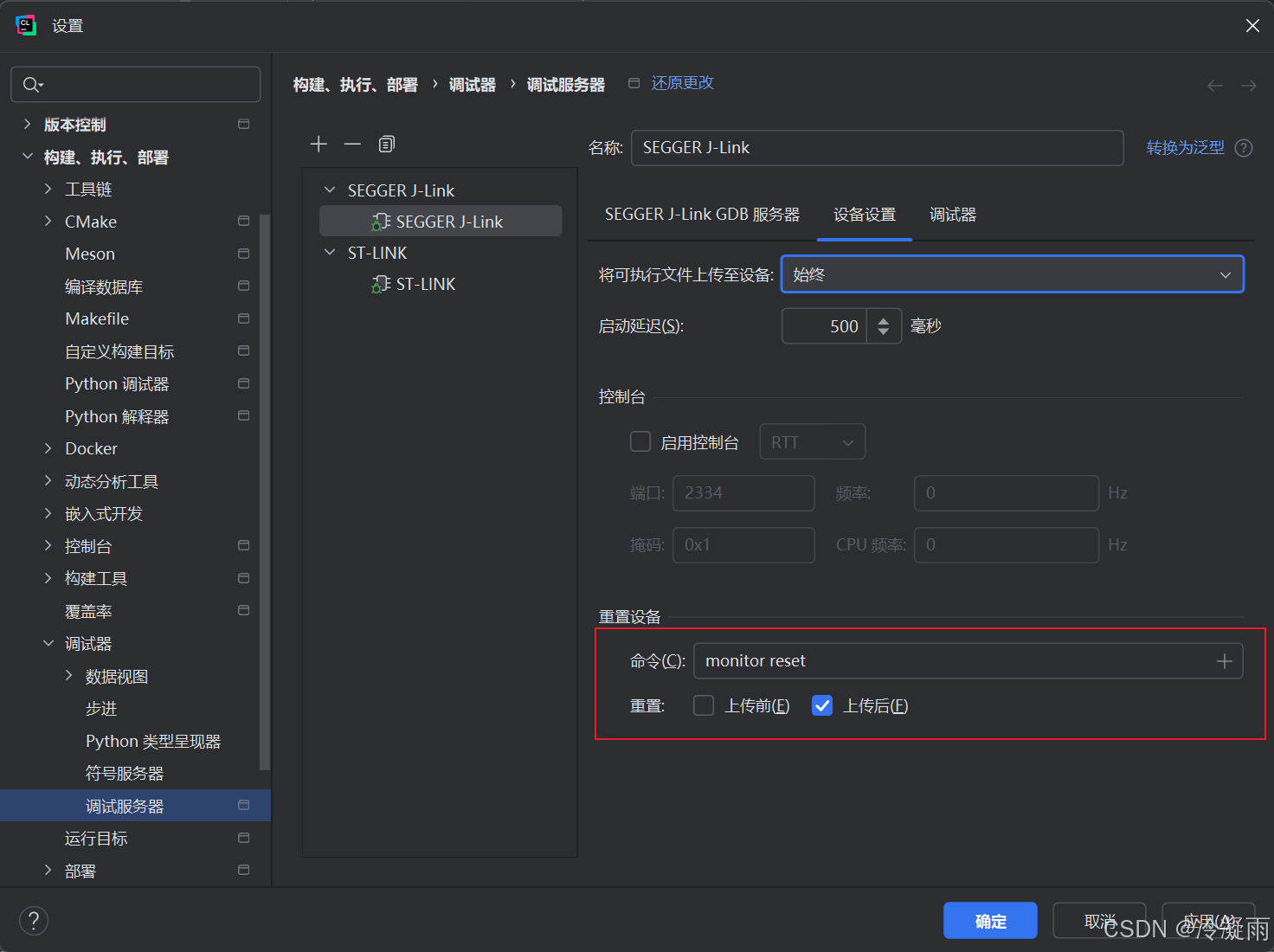Image resolution: width=1274 pixels, height=952 pixels.
Task: Open the 自定义构建目标 settings page
Action: click(119, 351)
